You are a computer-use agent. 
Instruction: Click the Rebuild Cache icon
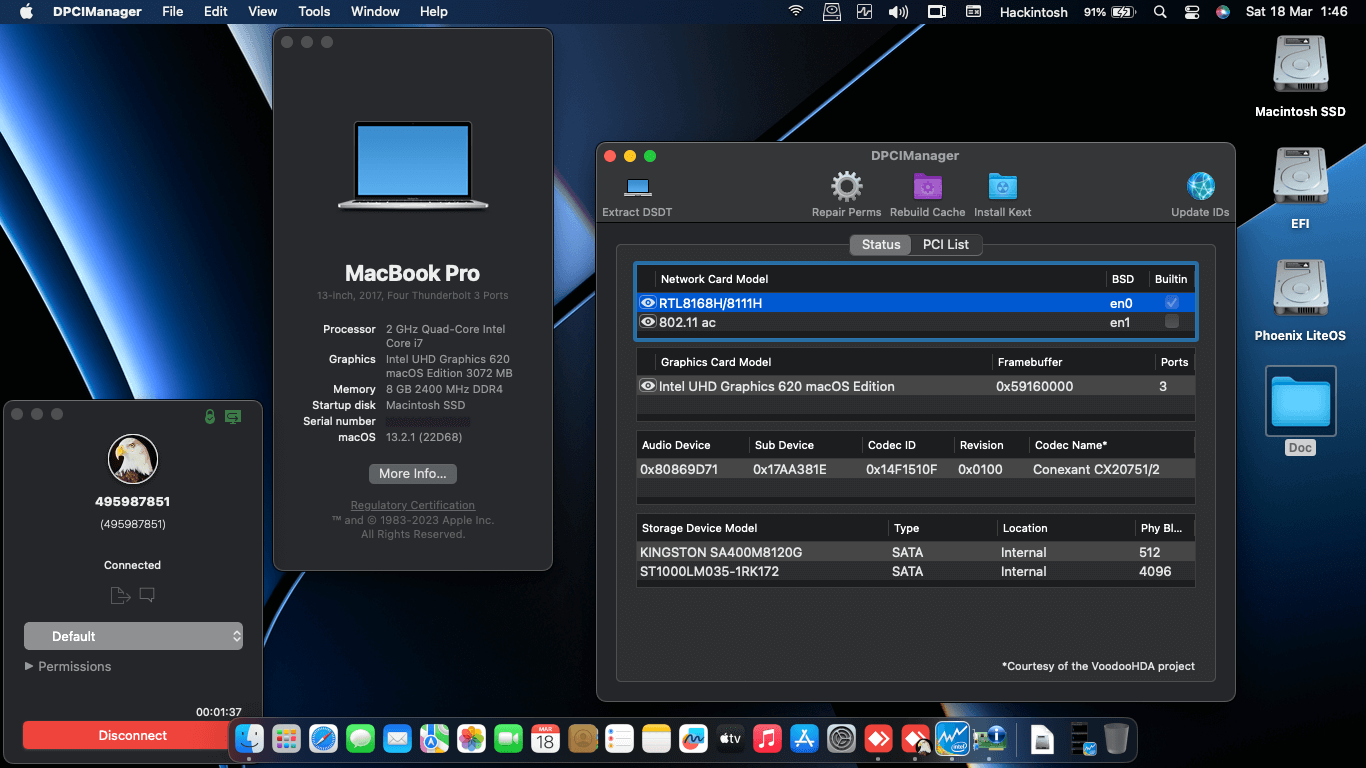928,187
